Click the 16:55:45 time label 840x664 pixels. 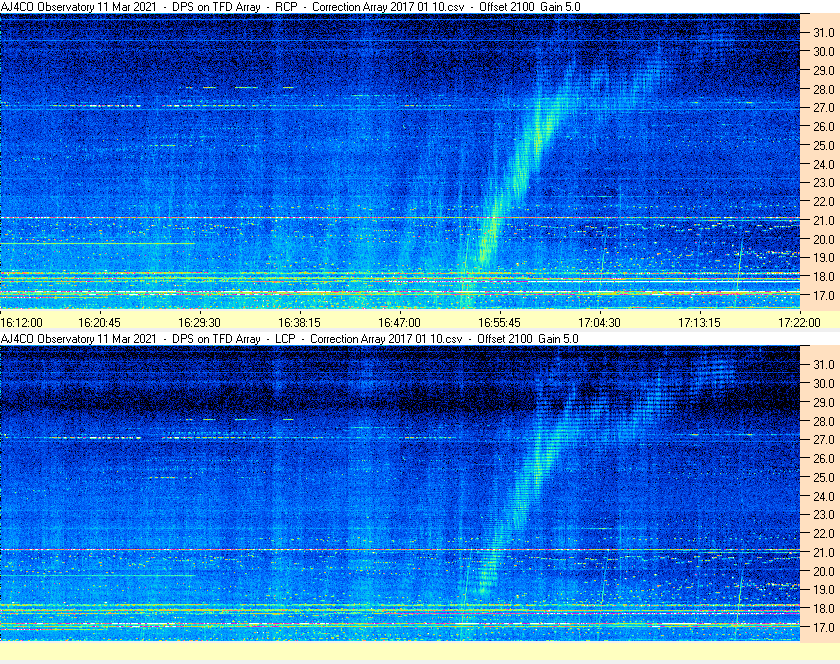[x=499, y=323]
